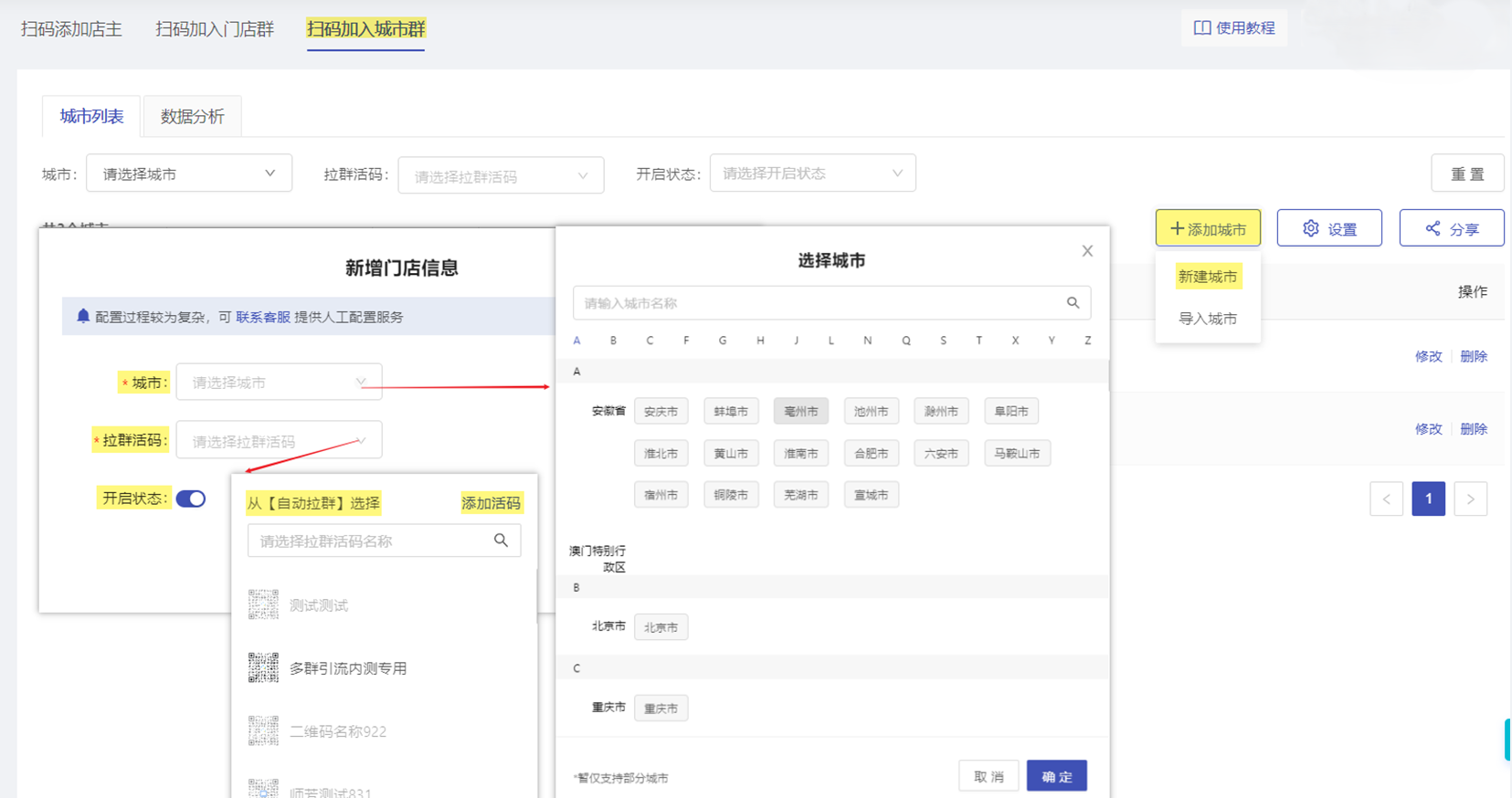The width and height of the screenshot is (1512, 798).
Task: Expand 城市 select in 新增门店信息 form
Action: (x=279, y=382)
